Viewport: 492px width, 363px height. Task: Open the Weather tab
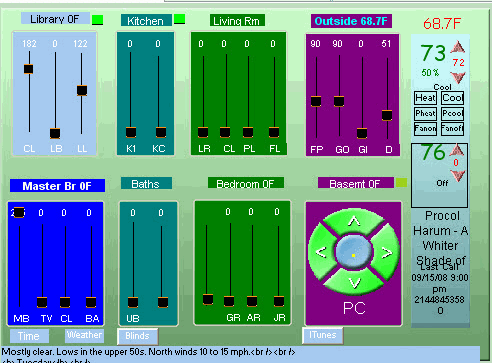84,335
